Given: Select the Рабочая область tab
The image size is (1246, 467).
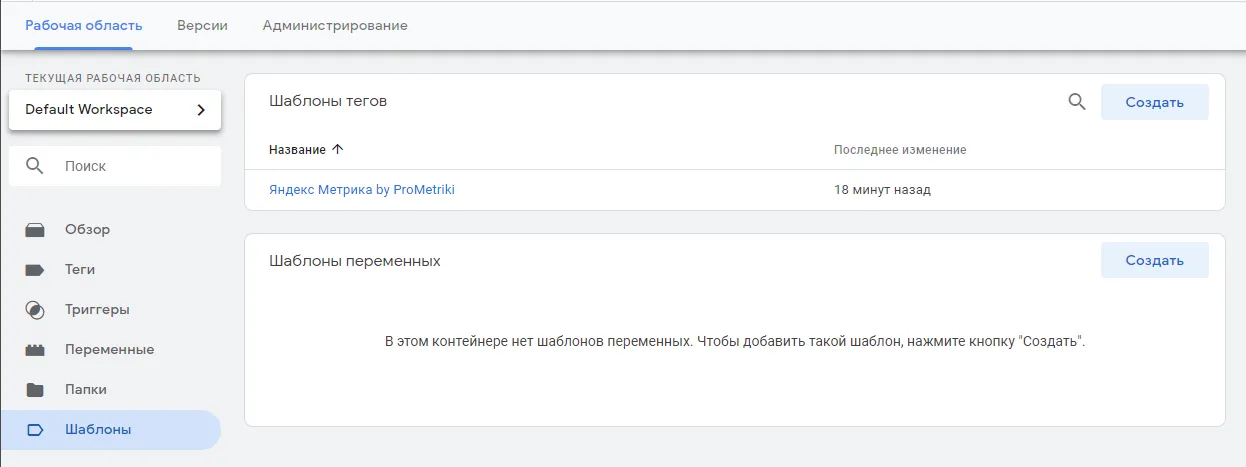Looking at the screenshot, I should [84, 25].
